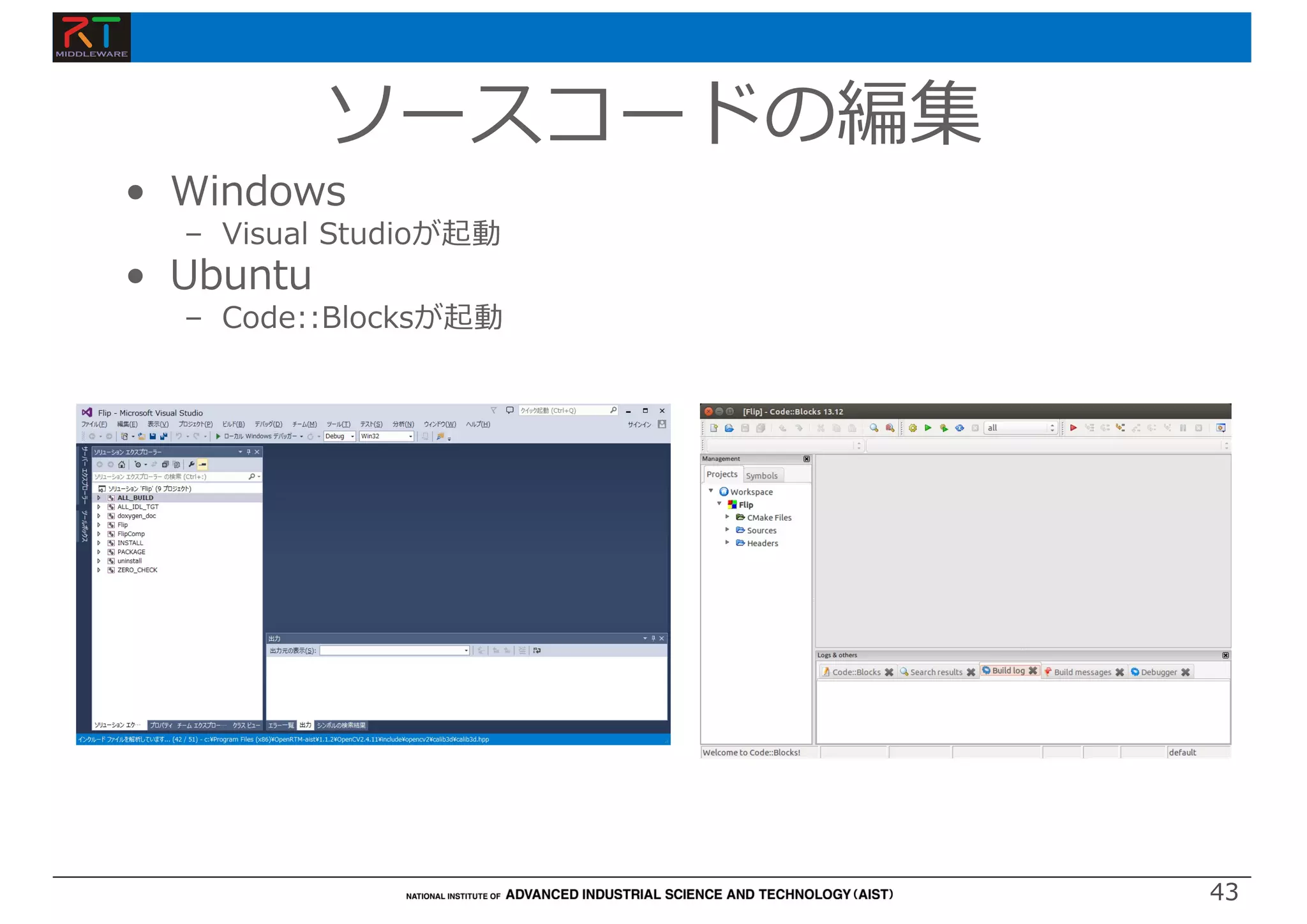Expand the Sources folder in Code::Blocks
Viewport: 1307px width, 924px height.
click(x=727, y=530)
